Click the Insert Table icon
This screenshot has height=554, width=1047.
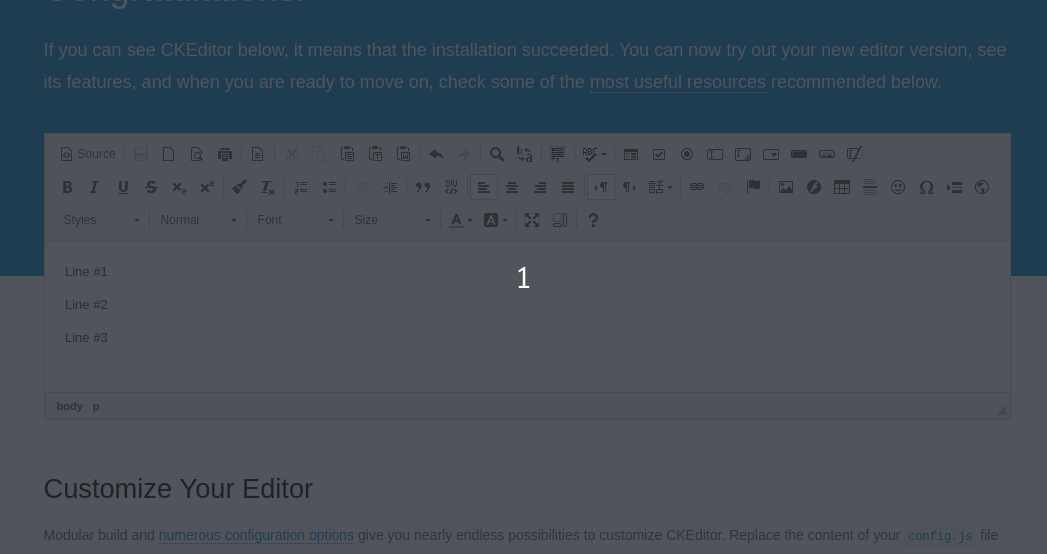[x=842, y=188]
